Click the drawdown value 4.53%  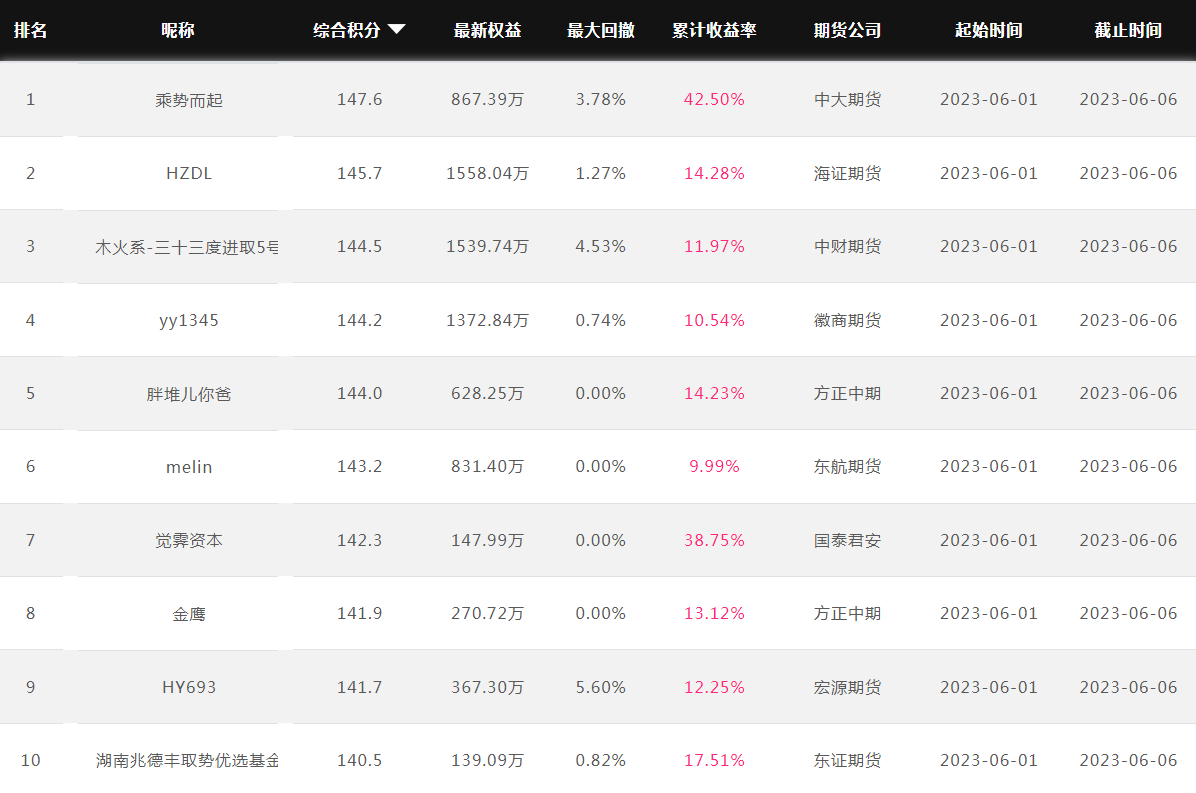click(601, 247)
